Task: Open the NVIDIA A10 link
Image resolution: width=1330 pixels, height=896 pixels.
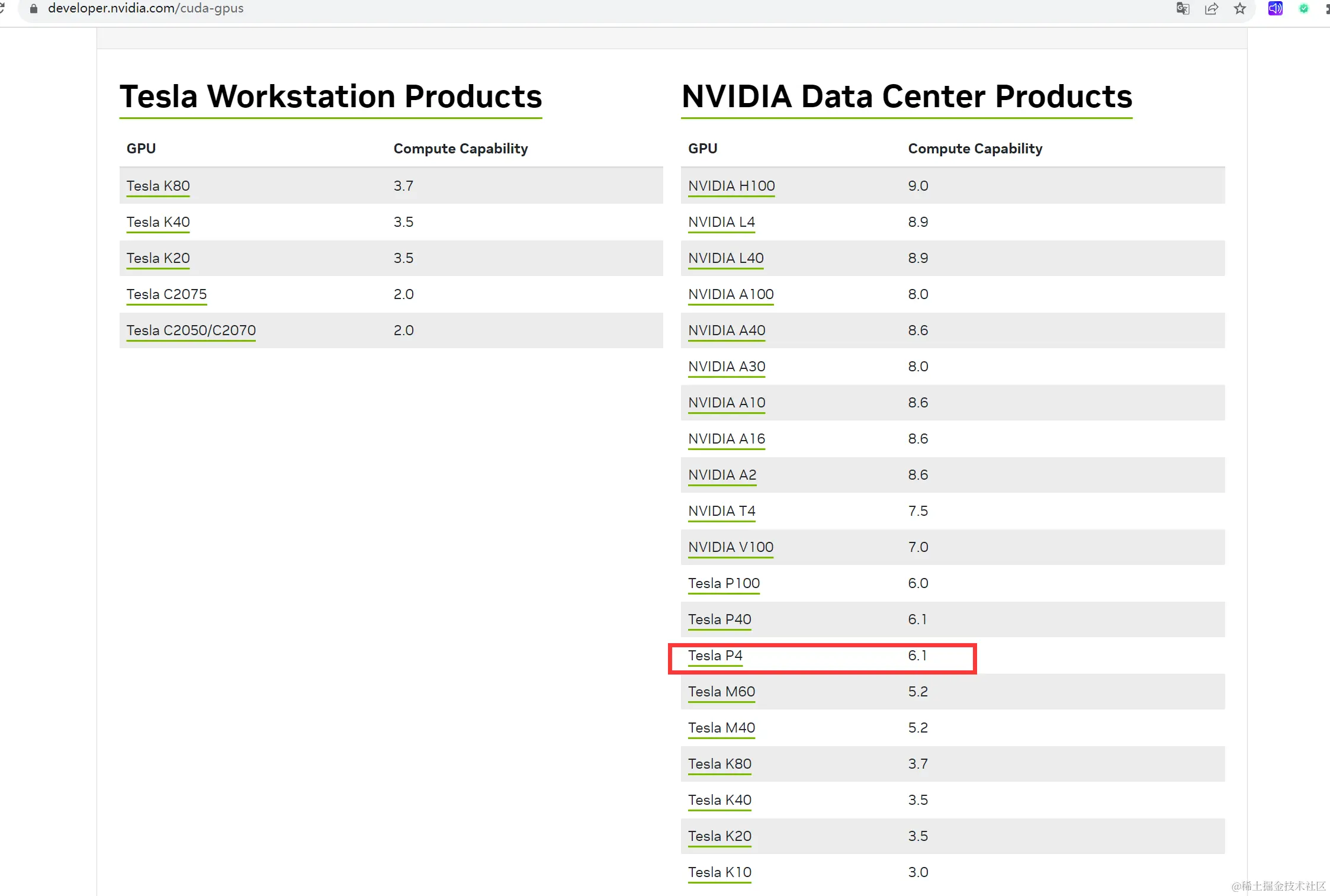Action: click(x=727, y=403)
